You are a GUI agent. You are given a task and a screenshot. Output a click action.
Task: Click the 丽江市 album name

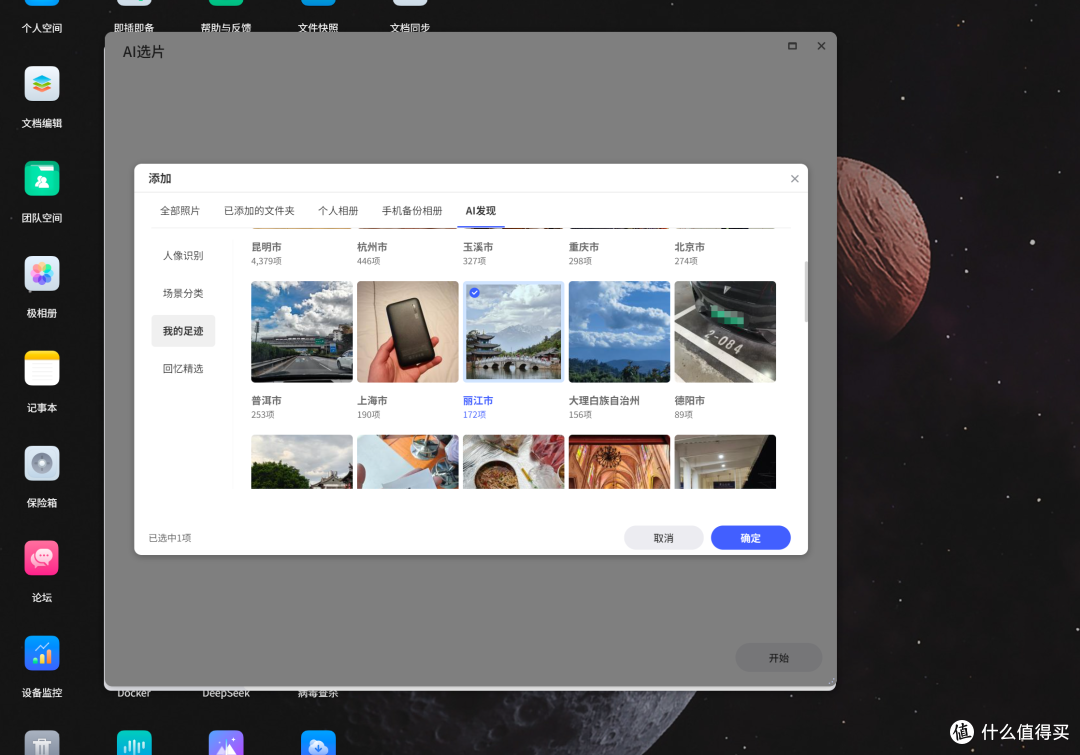478,401
